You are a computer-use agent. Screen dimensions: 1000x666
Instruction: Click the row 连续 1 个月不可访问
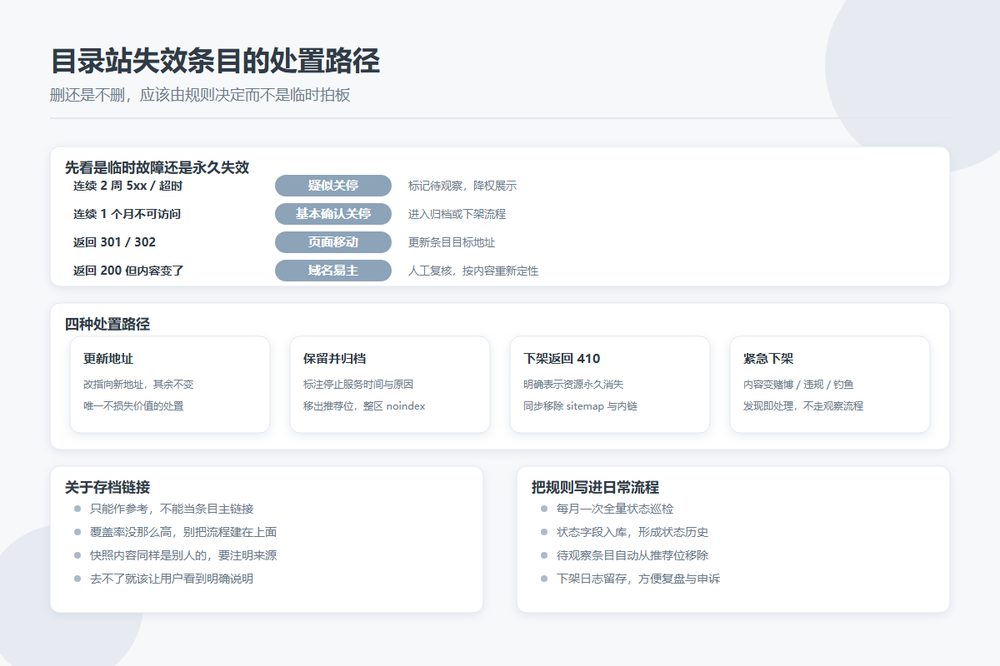127,214
